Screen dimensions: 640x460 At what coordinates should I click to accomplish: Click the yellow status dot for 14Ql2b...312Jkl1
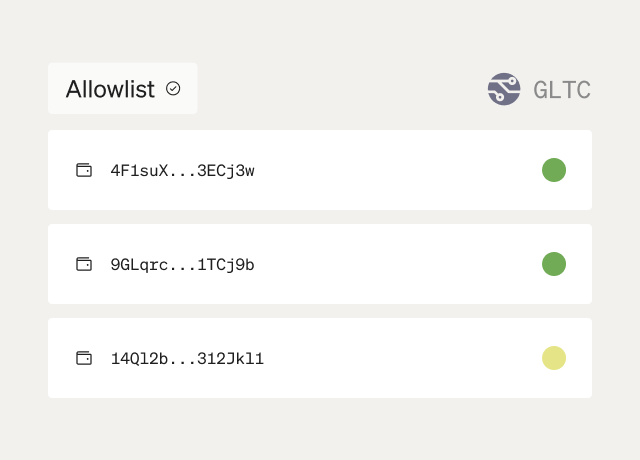tap(554, 358)
